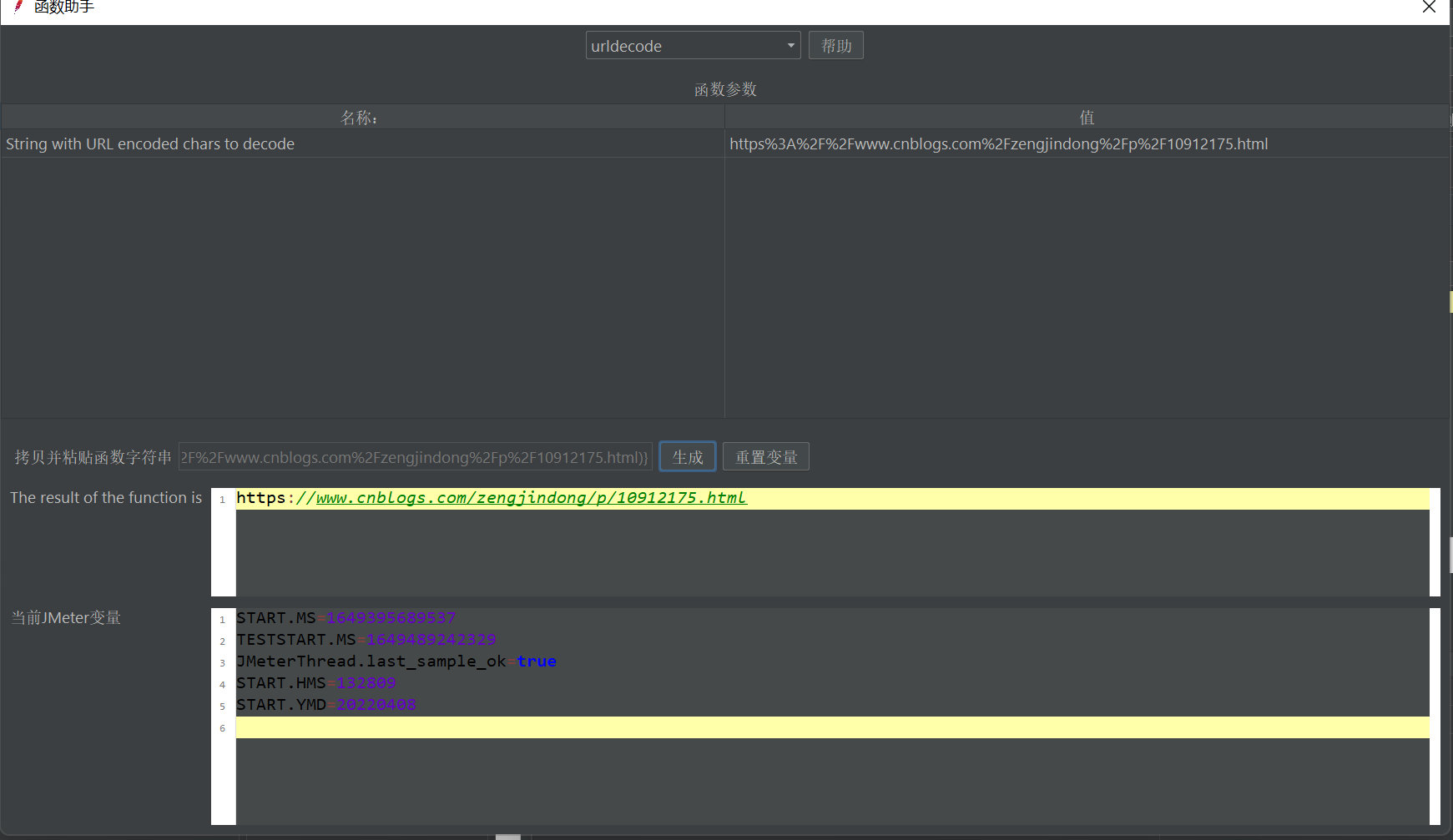The width and height of the screenshot is (1453, 840).
Task: Open the urldecode function dropdown
Action: coord(693,45)
